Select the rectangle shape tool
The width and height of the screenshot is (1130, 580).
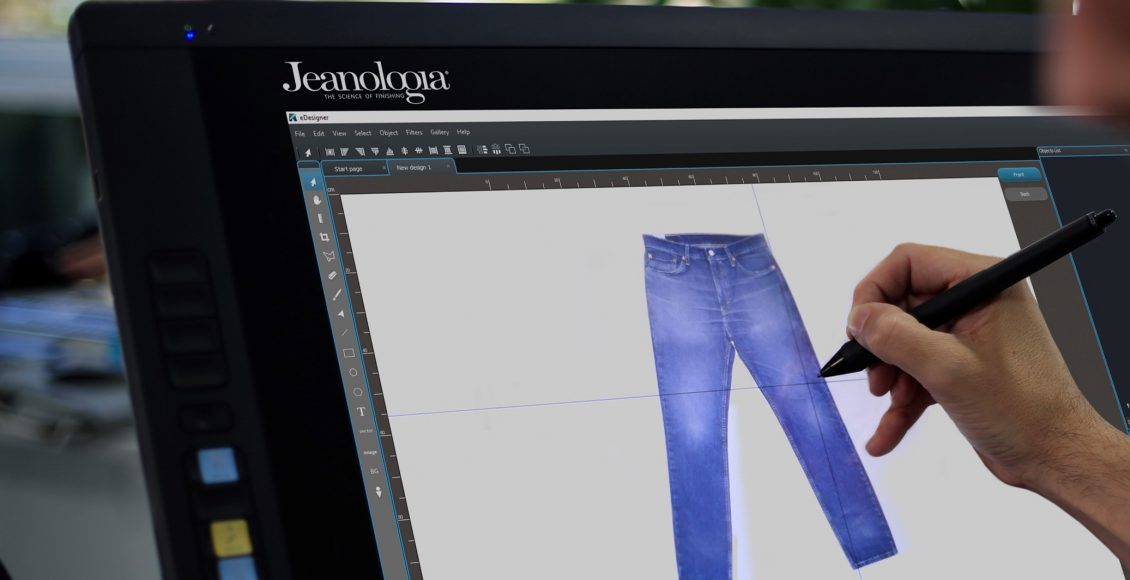pyautogui.click(x=349, y=353)
